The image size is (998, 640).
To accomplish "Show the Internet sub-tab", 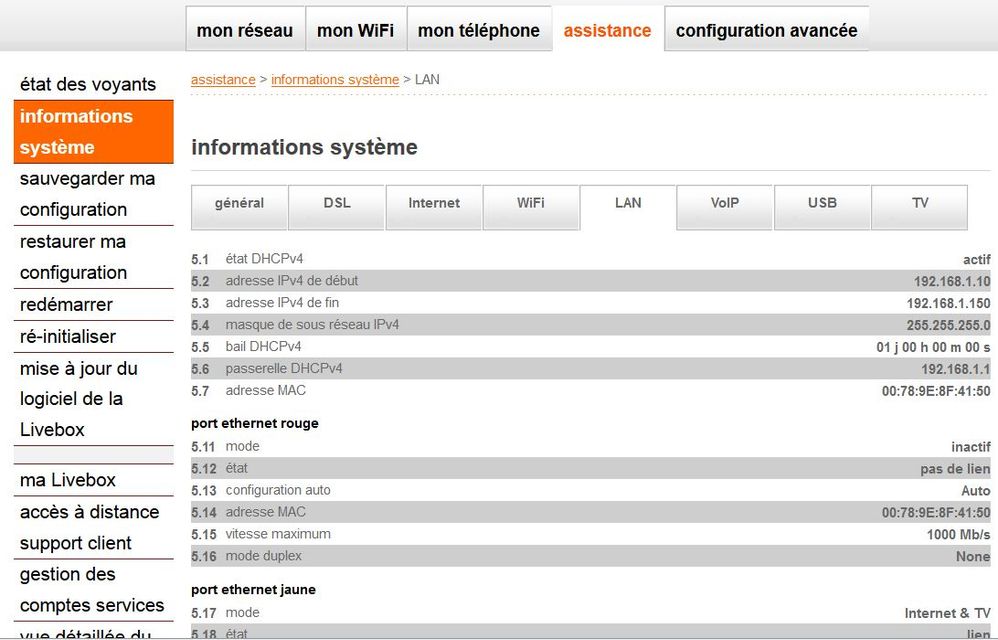I will point(434,204).
